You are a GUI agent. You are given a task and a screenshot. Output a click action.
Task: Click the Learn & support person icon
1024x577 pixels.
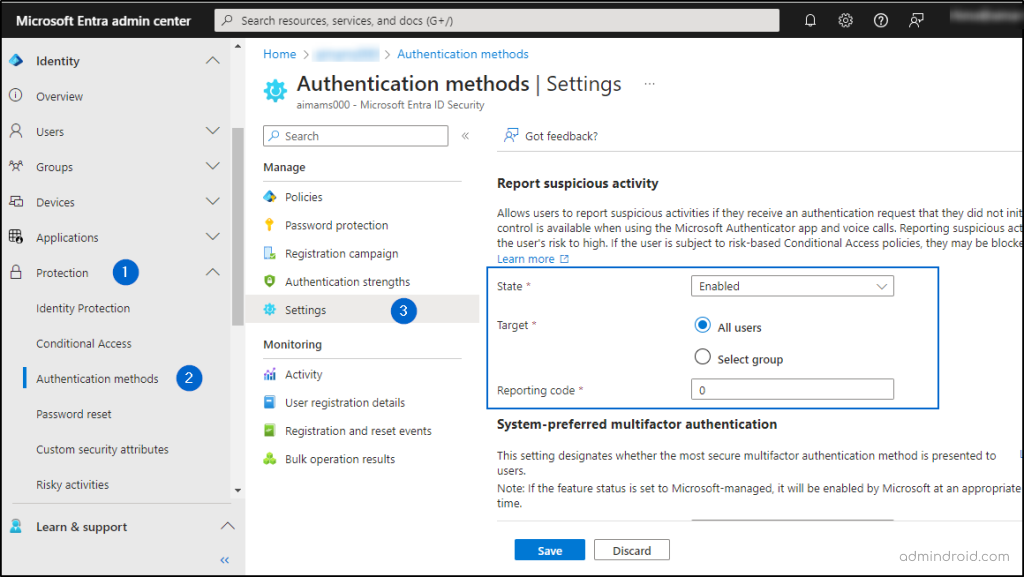tap(16, 526)
